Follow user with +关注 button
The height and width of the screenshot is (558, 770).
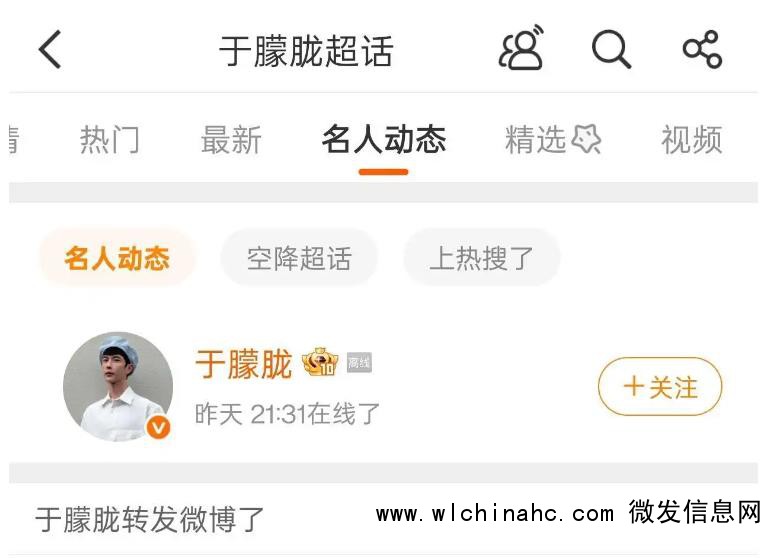coord(660,387)
